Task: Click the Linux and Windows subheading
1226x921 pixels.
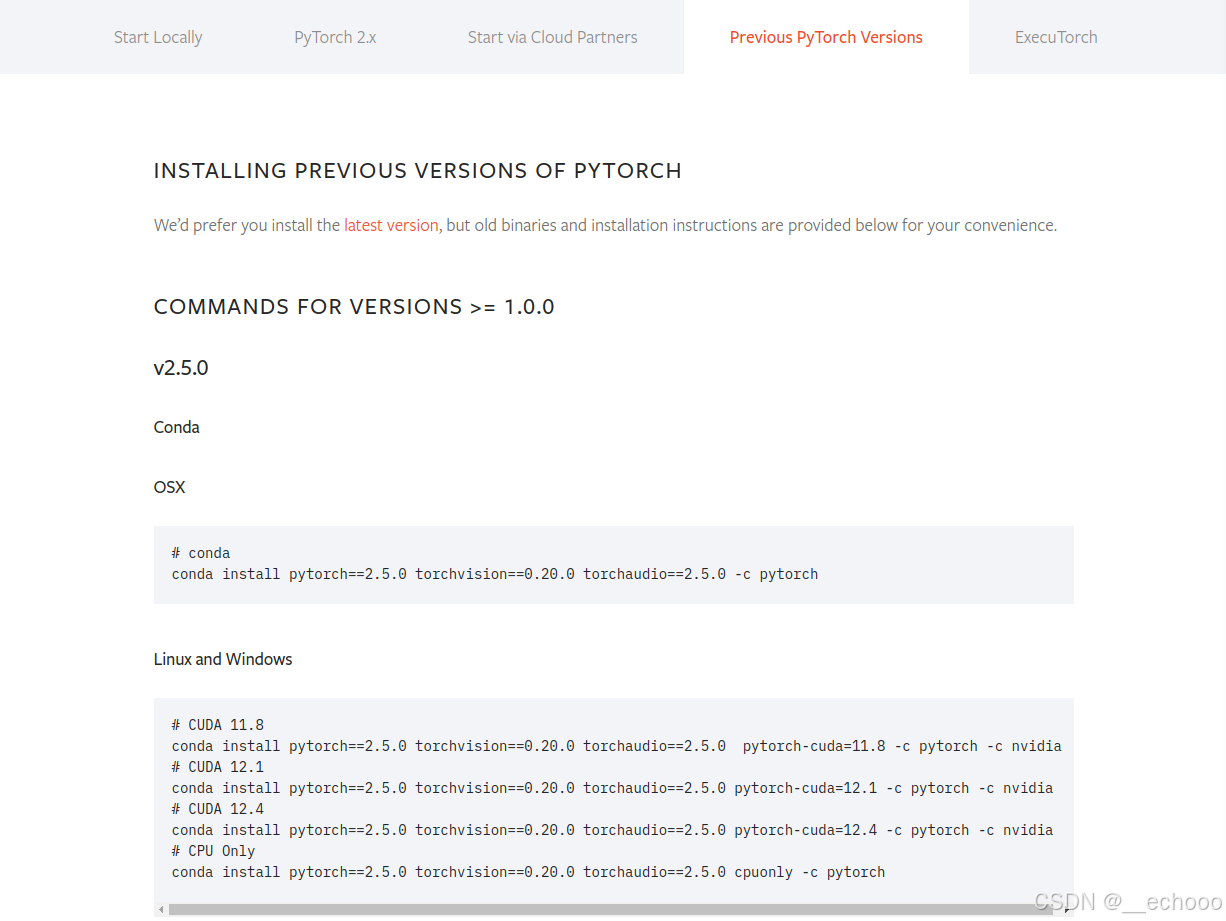Action: (x=223, y=659)
